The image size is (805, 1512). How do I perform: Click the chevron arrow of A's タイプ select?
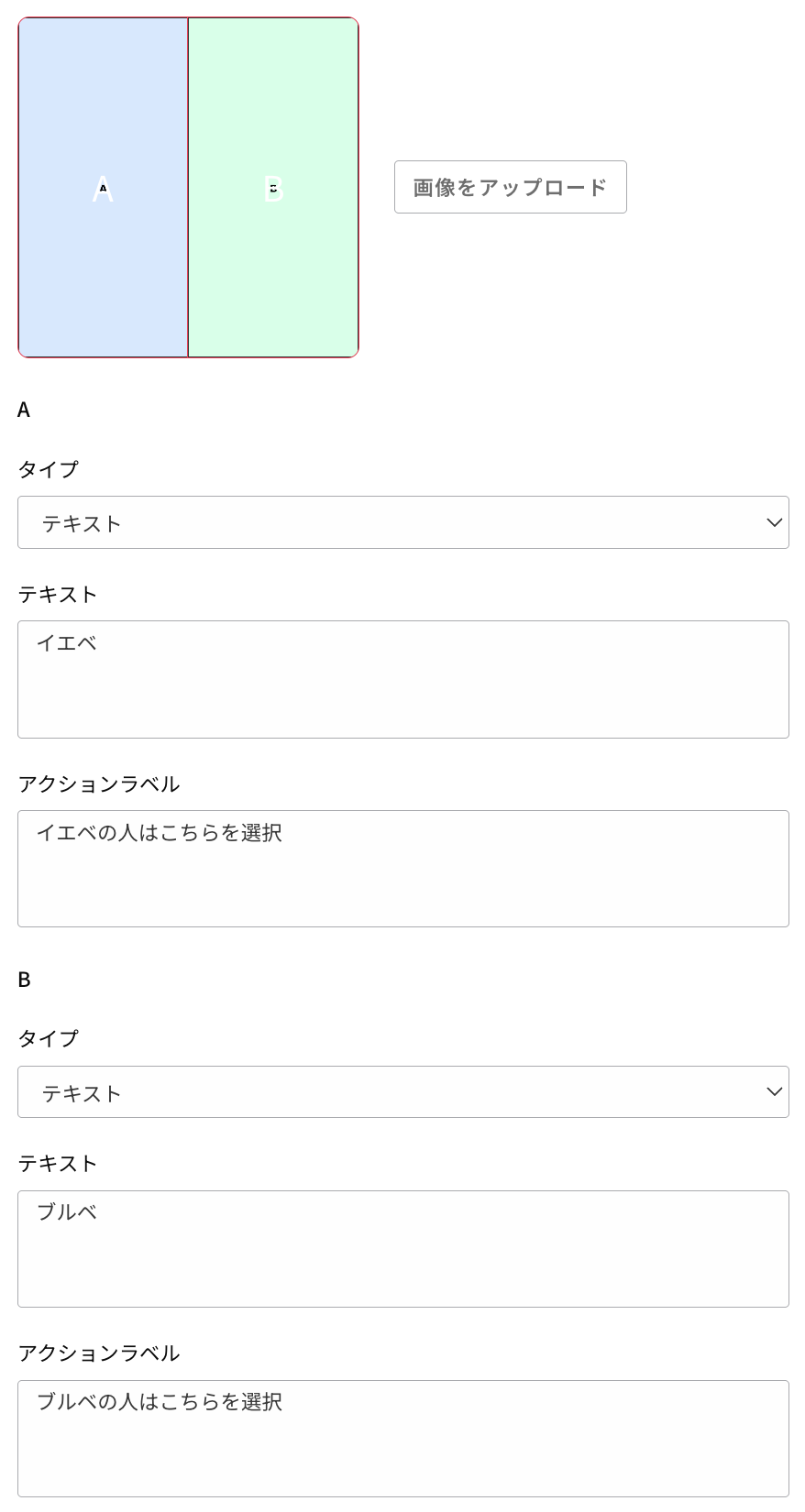tap(774, 522)
